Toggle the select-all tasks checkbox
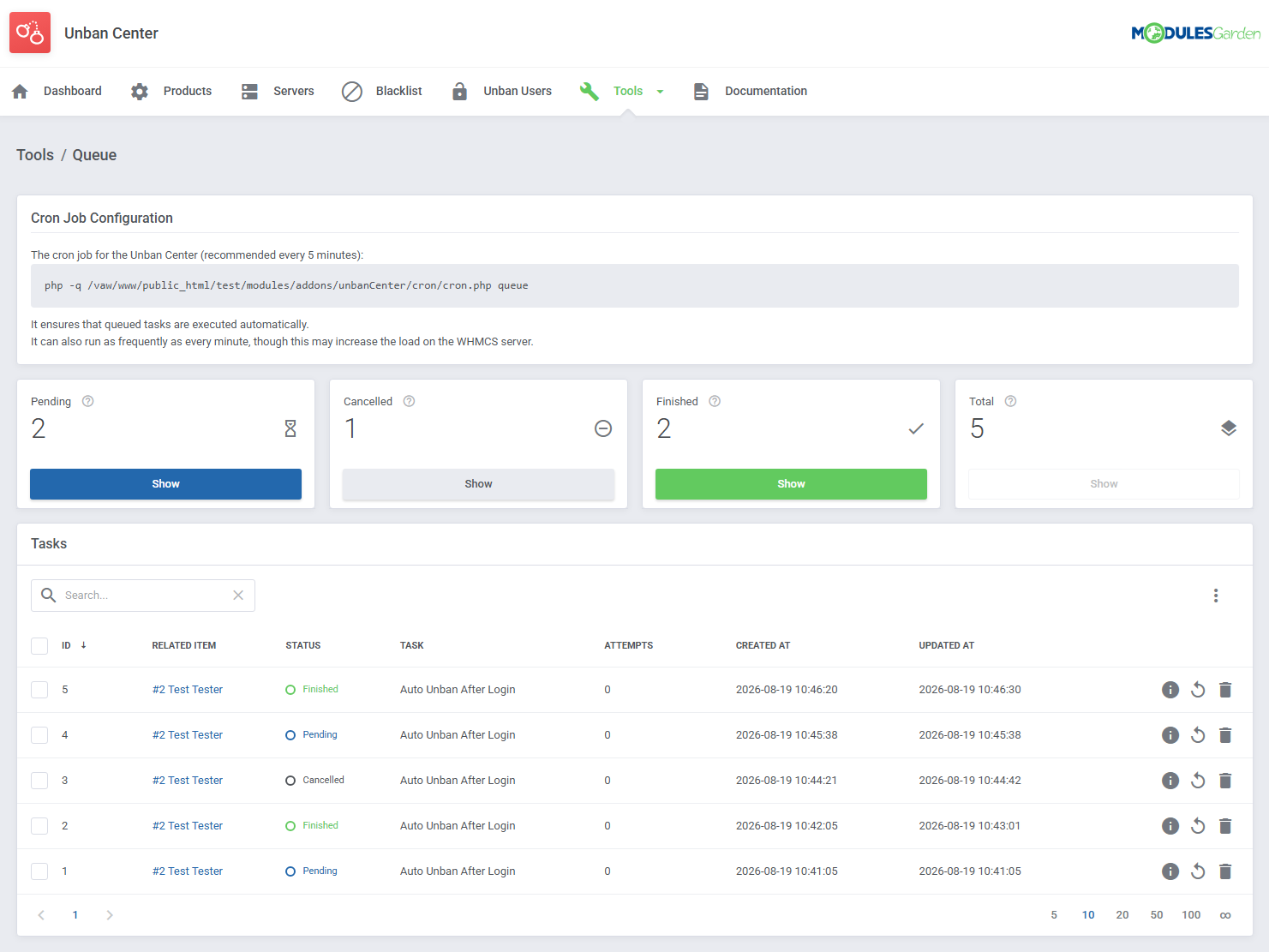The width and height of the screenshot is (1269, 952). pos(39,645)
